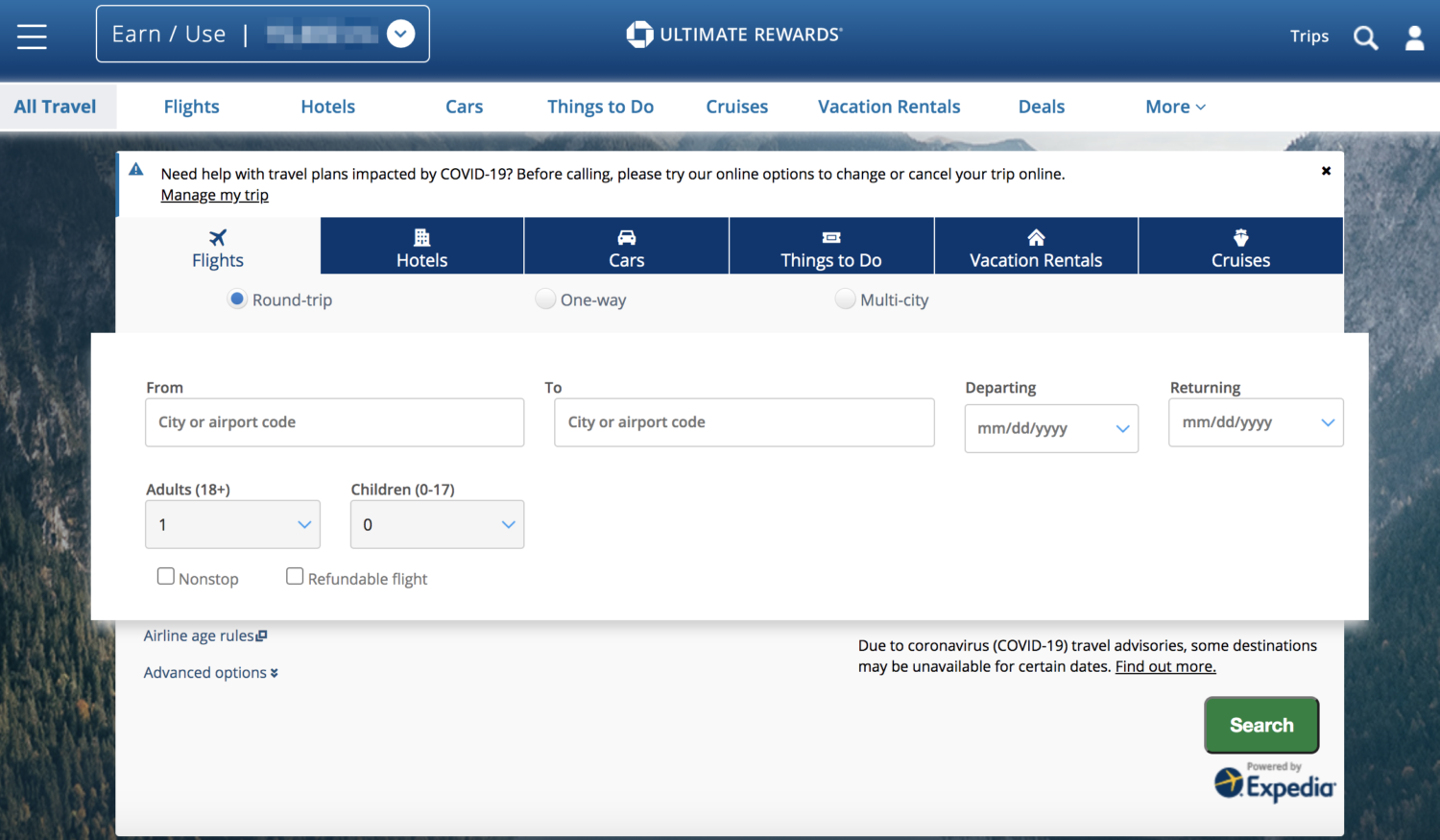Click the green Search button
This screenshot has height=840, width=1440.
point(1260,725)
